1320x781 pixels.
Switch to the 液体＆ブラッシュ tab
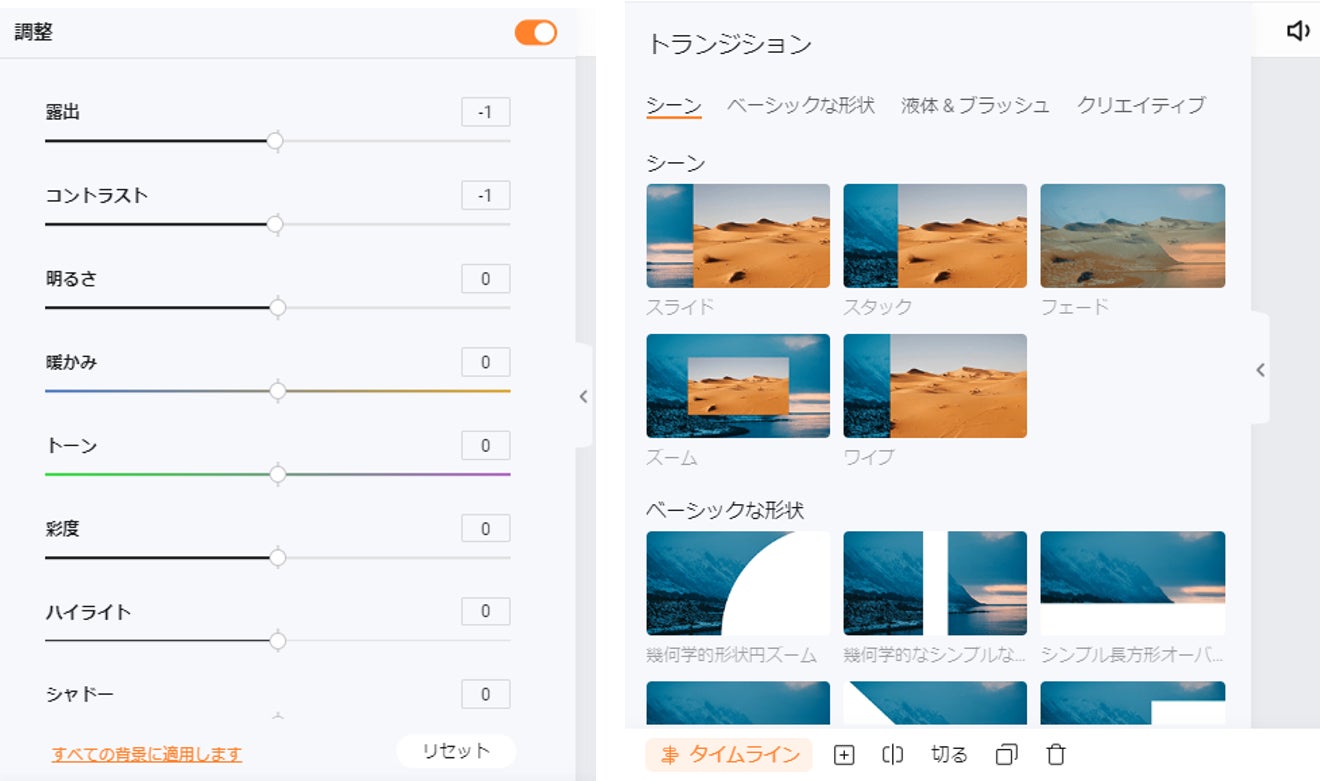point(975,105)
